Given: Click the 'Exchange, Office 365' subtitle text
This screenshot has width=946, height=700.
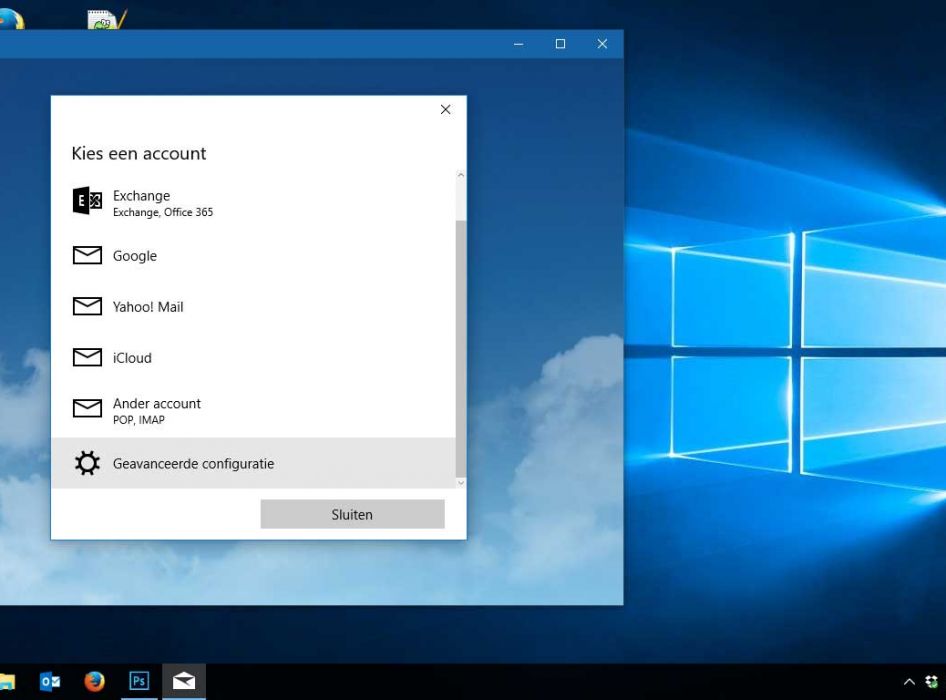Looking at the screenshot, I should [163, 212].
